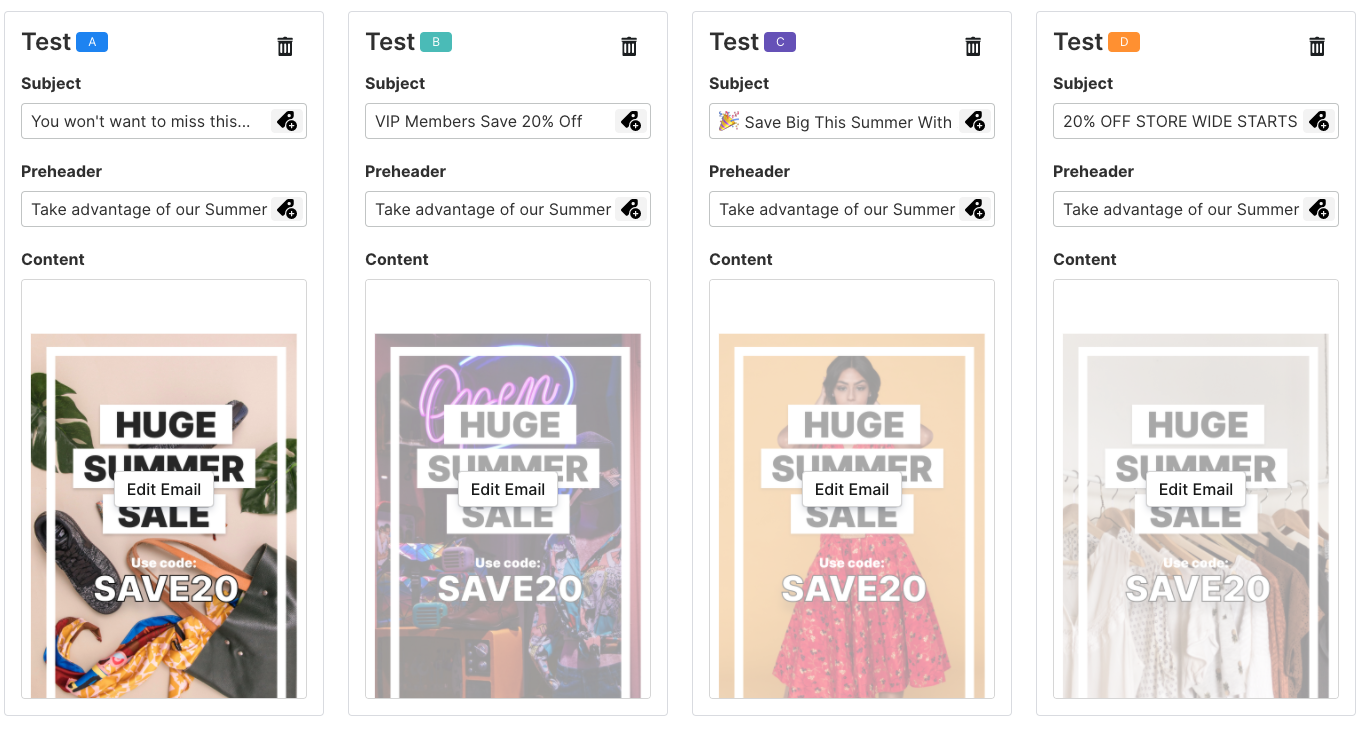This screenshot has height=734, width=1365.
Task: Select the orange D badge
Action: pos(1124,42)
